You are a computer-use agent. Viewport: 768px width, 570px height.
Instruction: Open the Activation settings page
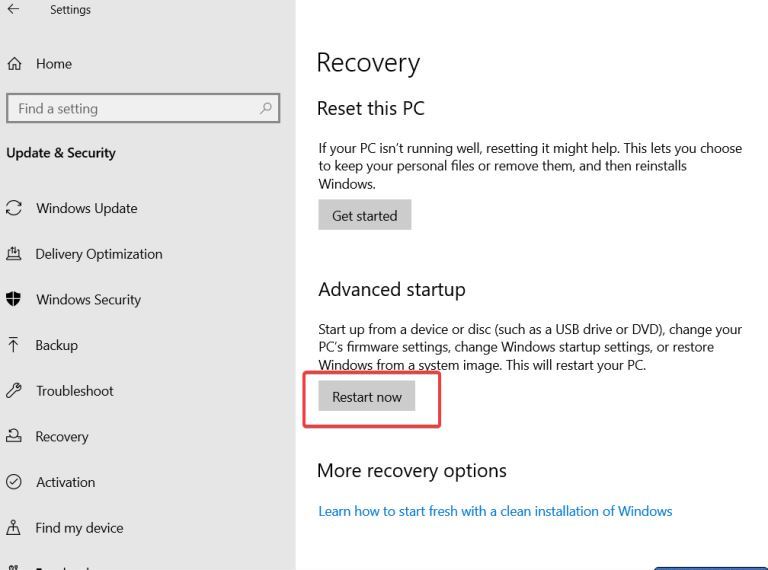click(x=66, y=482)
